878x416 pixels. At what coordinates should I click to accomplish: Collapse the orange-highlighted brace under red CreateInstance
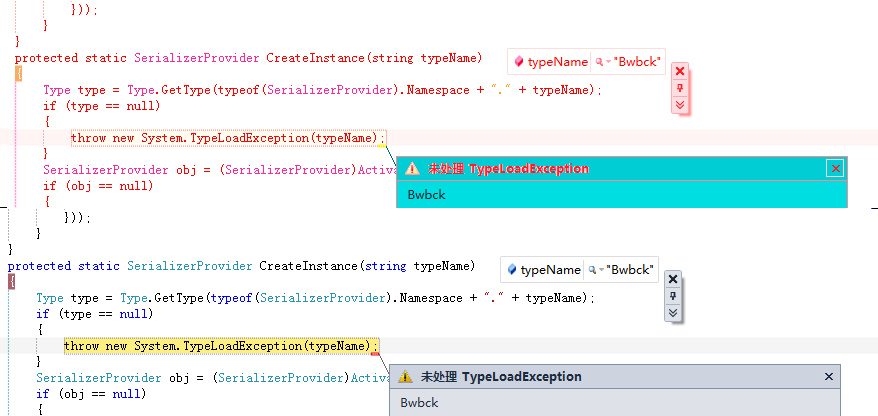tap(18, 74)
